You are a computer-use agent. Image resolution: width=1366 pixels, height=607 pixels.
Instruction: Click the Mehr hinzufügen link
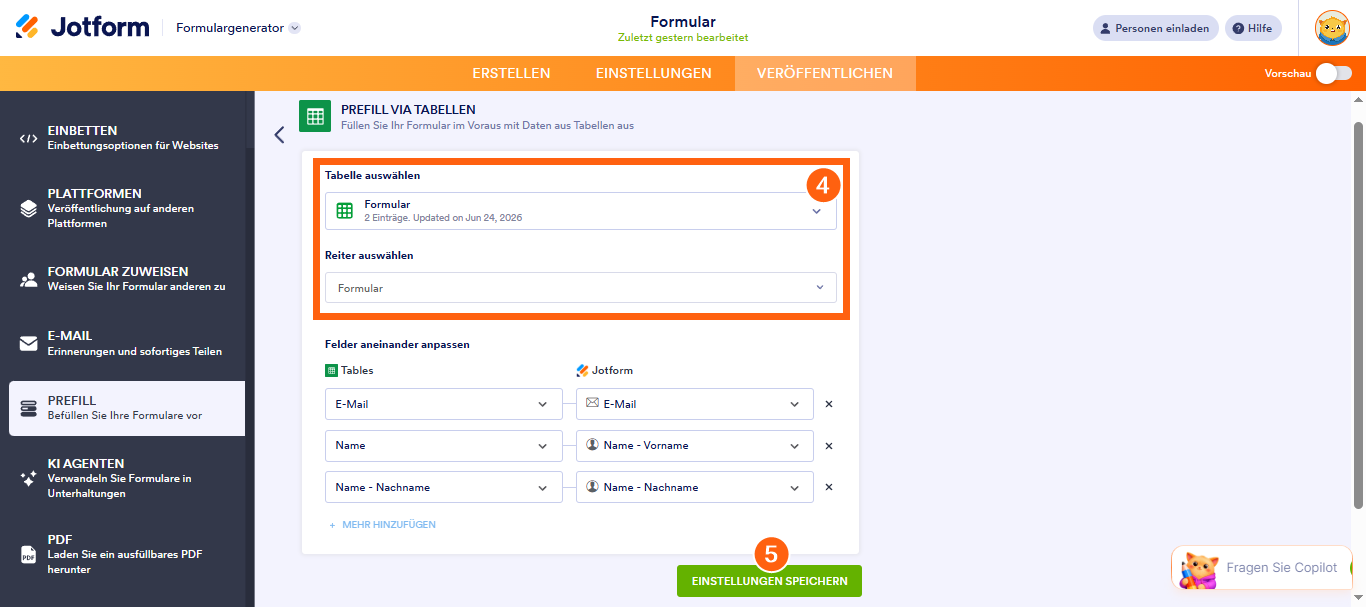tap(383, 525)
